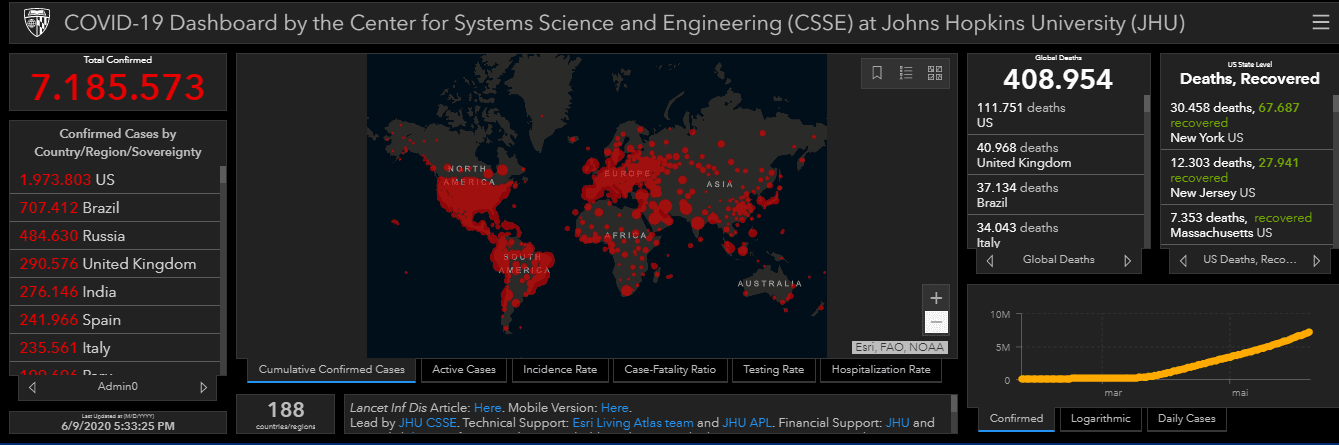This screenshot has height=445, width=1339.
Task: Switch to Cumulative Confirmed Cases tab
Action: [x=332, y=370]
